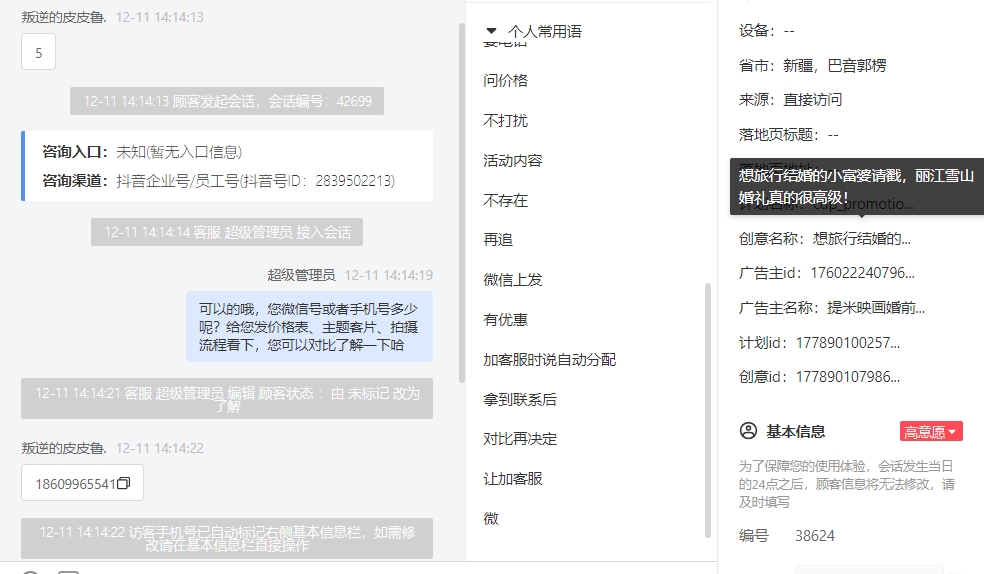Click the customer message bubble 5
The width and height of the screenshot is (984, 574).
pos(38,52)
